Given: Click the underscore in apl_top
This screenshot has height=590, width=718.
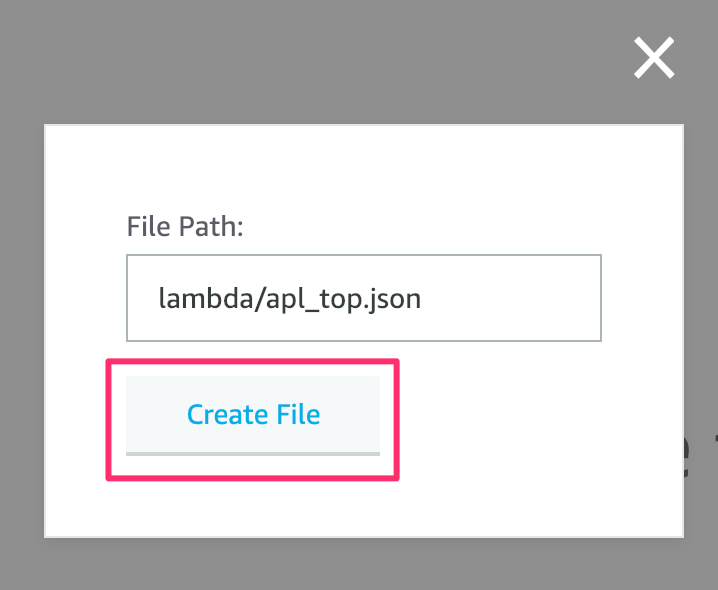Looking at the screenshot, I should pyautogui.click(x=305, y=311).
